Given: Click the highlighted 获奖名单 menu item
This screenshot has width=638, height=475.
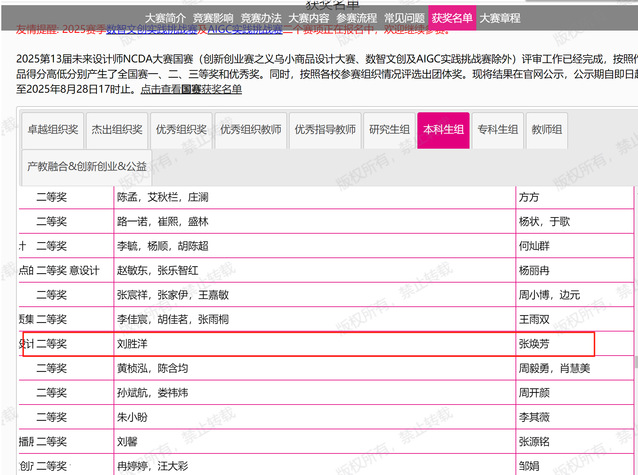Looking at the screenshot, I should click(453, 18).
